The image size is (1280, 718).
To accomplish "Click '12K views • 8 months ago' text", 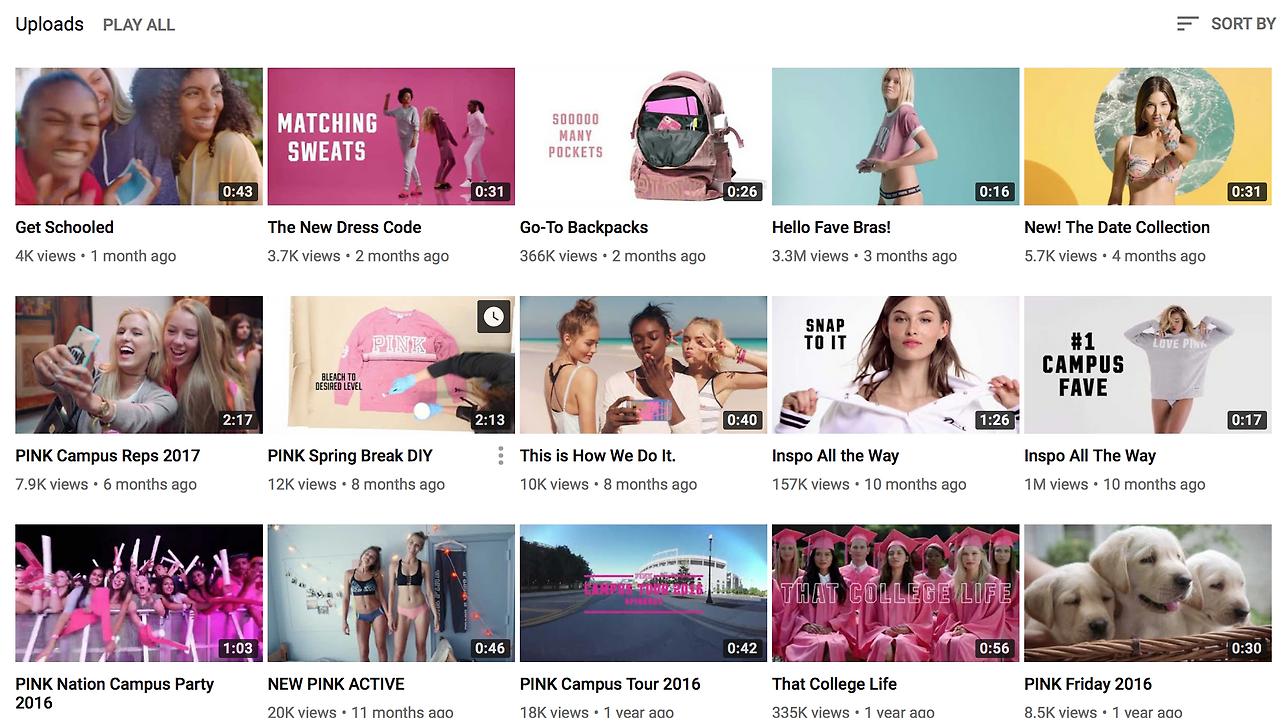I will pyautogui.click(x=356, y=484).
